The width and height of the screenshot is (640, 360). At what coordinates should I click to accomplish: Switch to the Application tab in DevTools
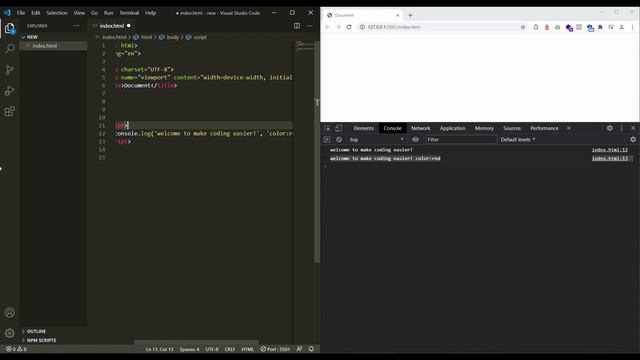[452, 128]
